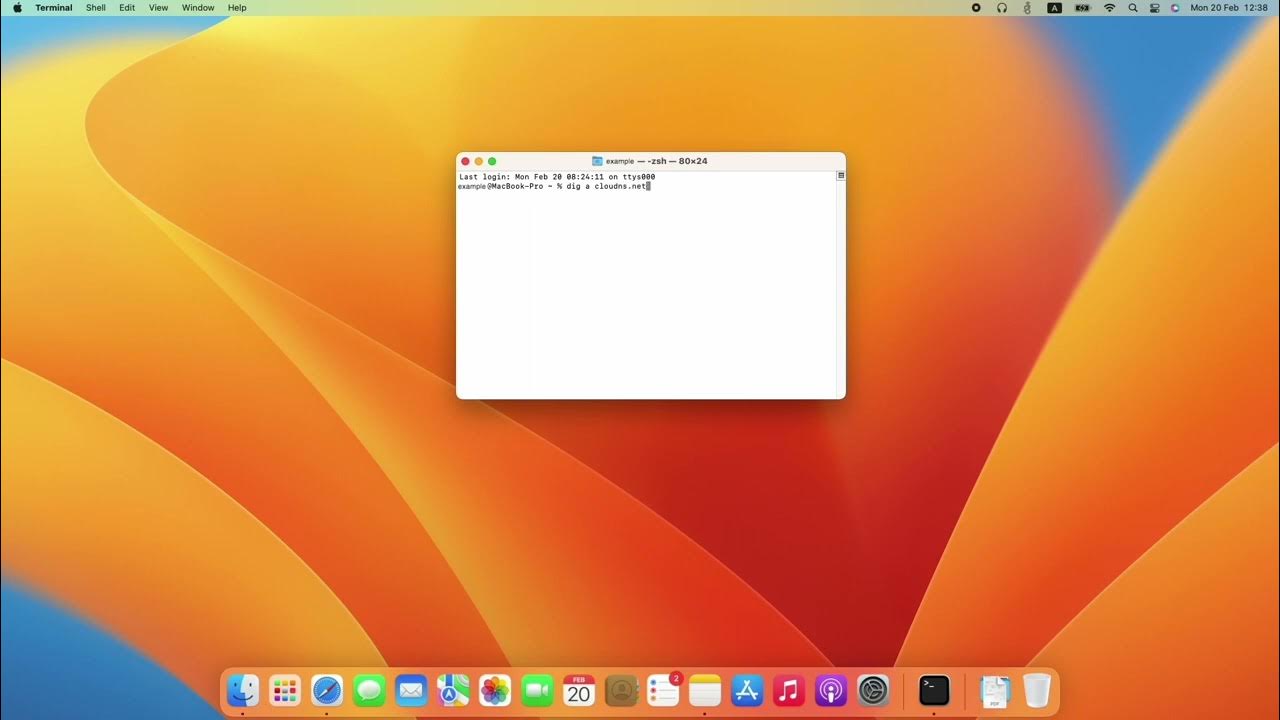Open Launchpad in the Dock
The height and width of the screenshot is (720, 1280).
coord(285,690)
